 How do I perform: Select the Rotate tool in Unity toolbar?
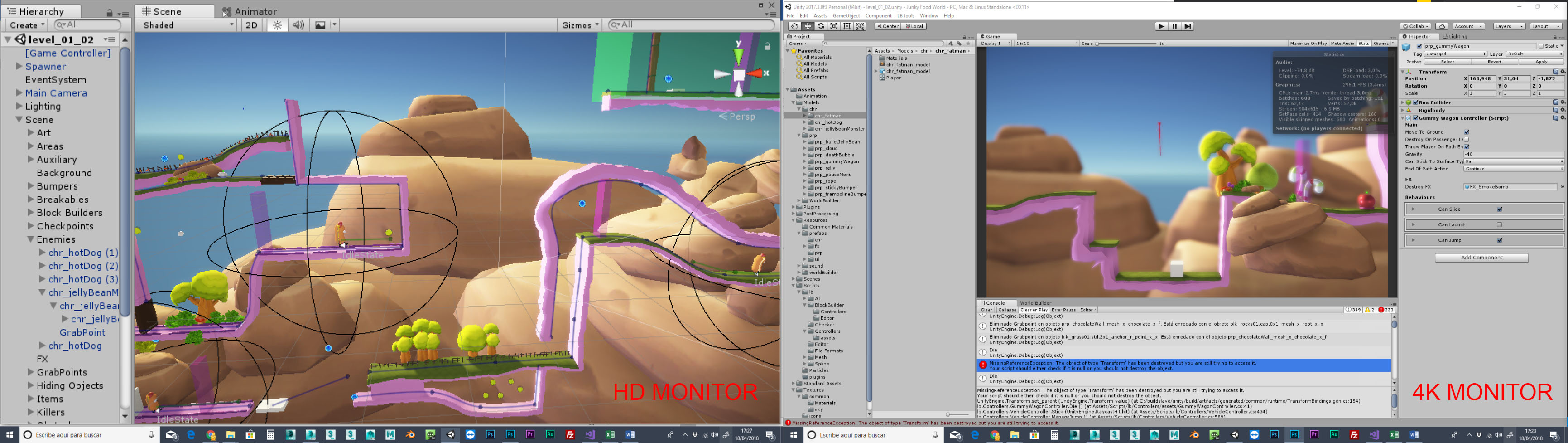pos(821,26)
